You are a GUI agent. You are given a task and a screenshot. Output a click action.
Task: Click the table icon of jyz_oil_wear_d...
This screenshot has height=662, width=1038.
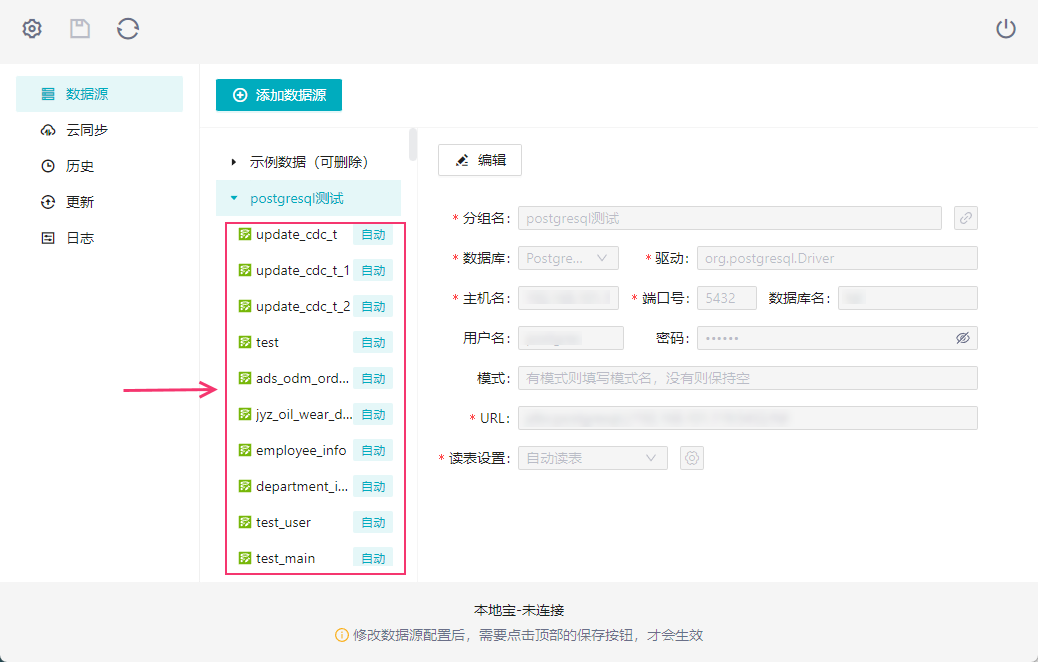point(245,414)
